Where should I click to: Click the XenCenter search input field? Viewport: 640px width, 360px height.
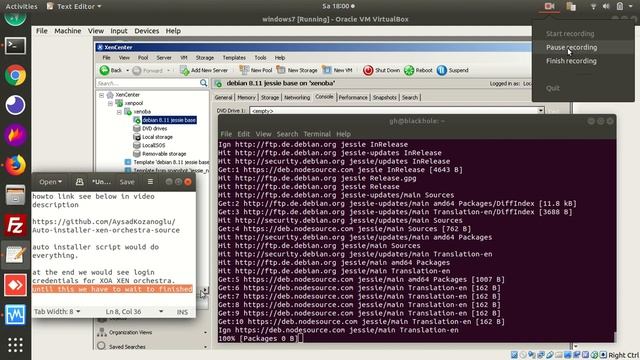(148, 83)
